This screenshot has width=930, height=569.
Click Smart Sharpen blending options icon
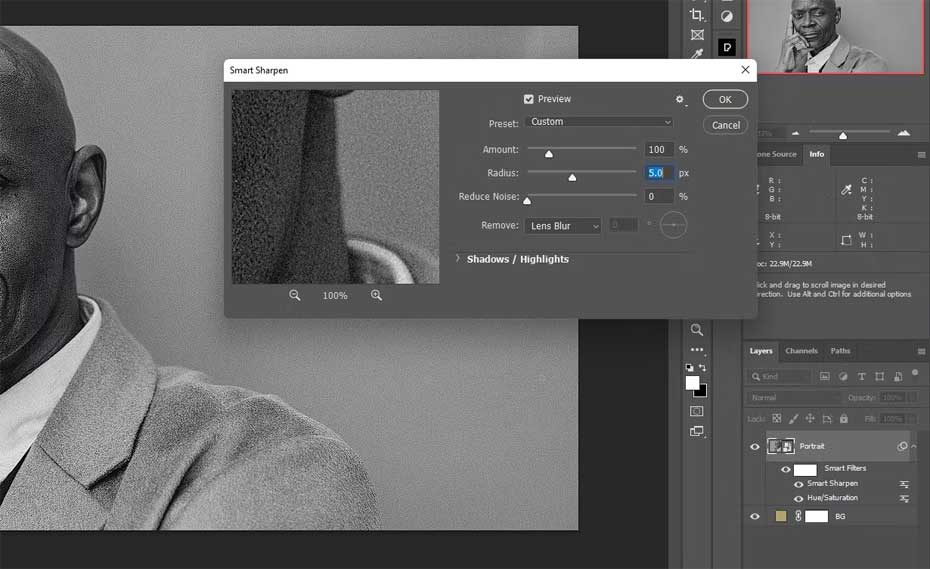pyautogui.click(x=904, y=484)
